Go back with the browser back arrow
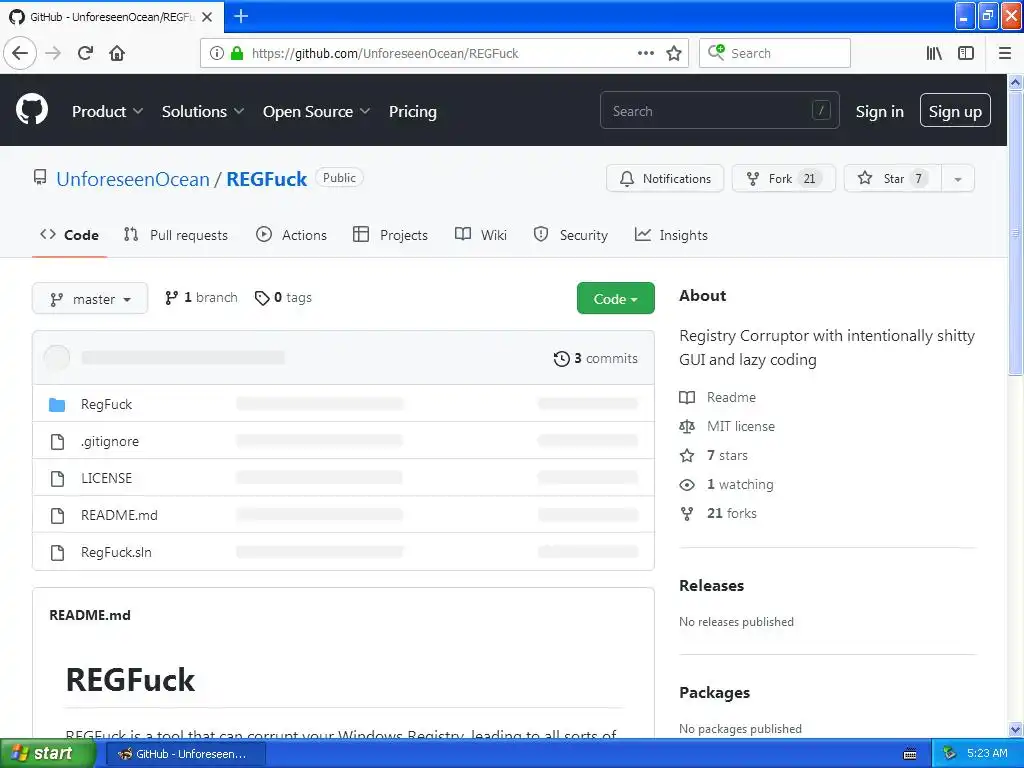The height and width of the screenshot is (768, 1024). (x=20, y=53)
